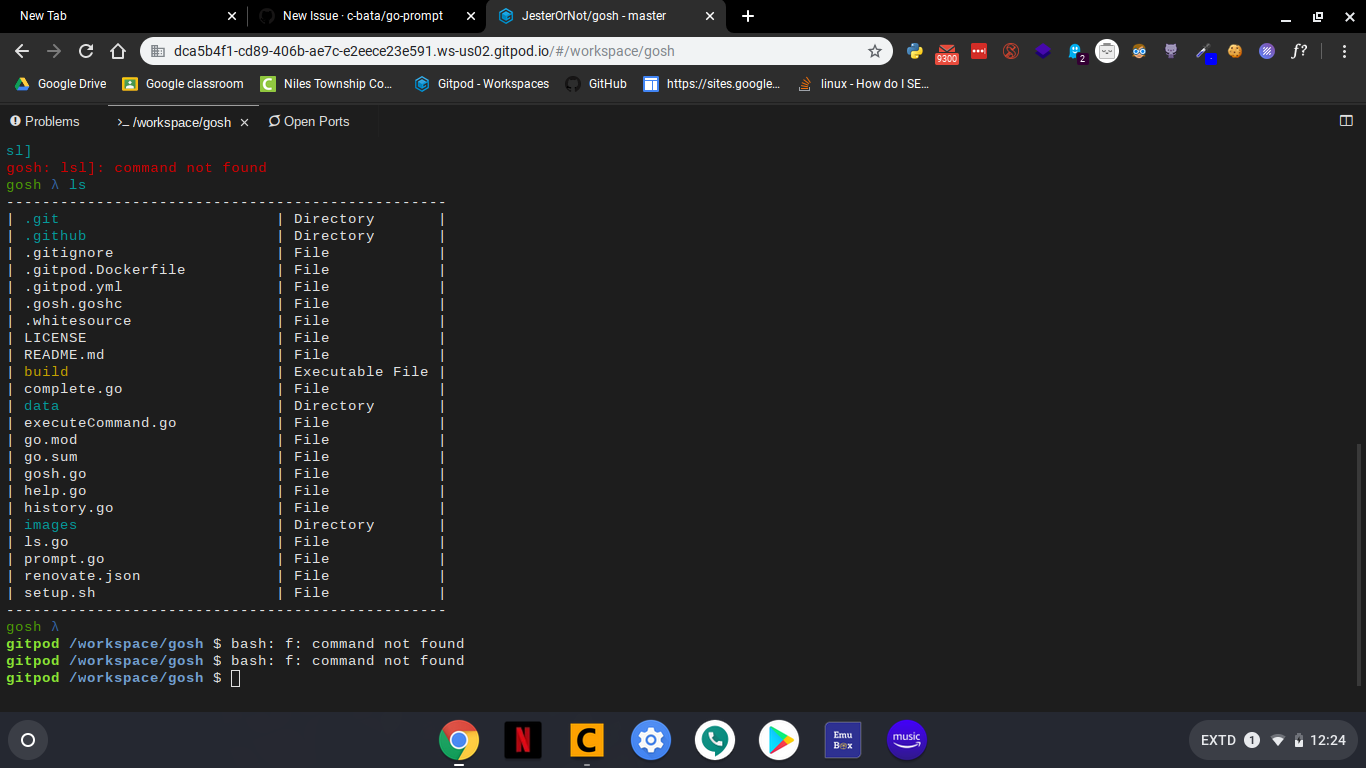Select the Problems panel tab

pos(45,121)
